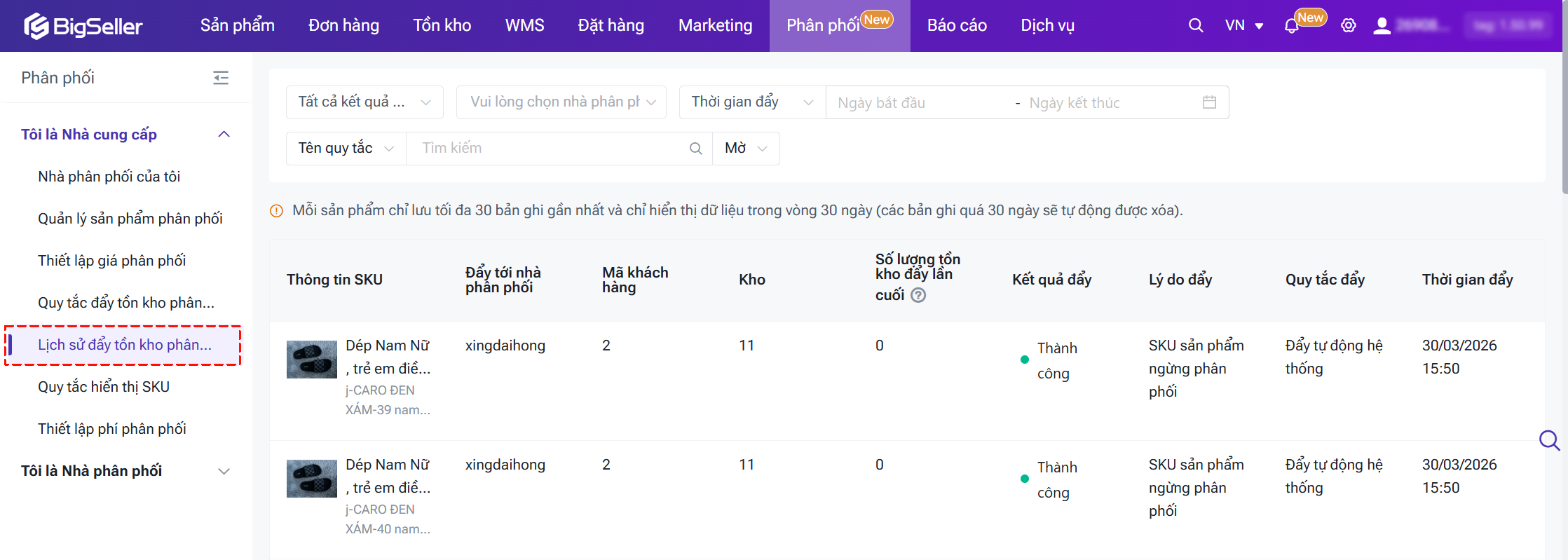
Task: Open the search icon in top bar
Action: coord(1196,26)
